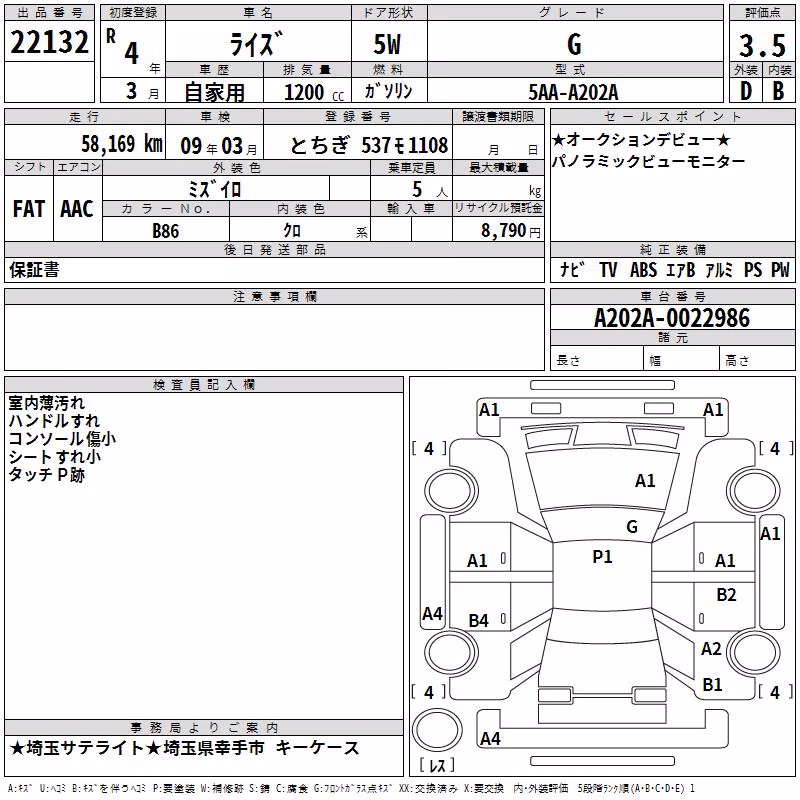Select displacement value 1200 cc
The width and height of the screenshot is (800, 800).
314,92
